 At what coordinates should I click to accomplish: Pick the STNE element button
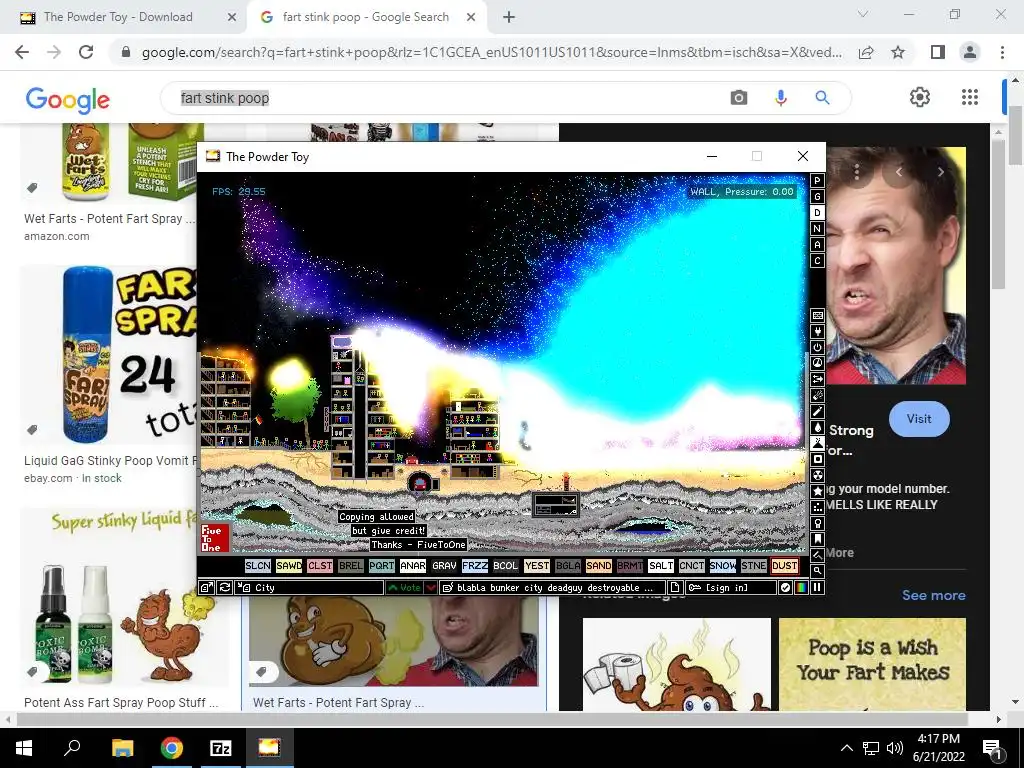point(754,566)
